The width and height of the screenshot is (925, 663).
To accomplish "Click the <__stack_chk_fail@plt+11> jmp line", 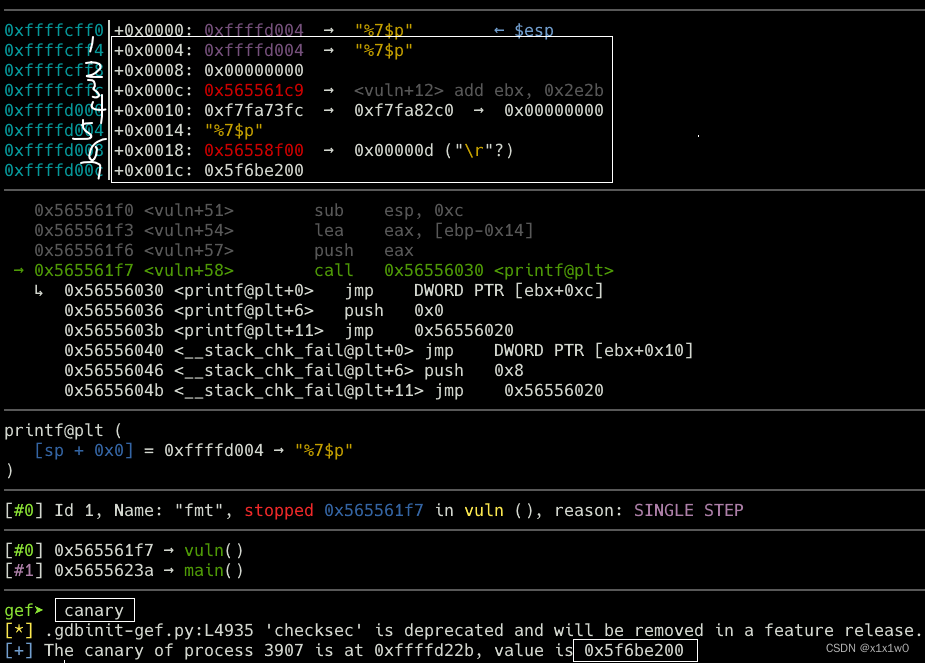I will 334,391.
